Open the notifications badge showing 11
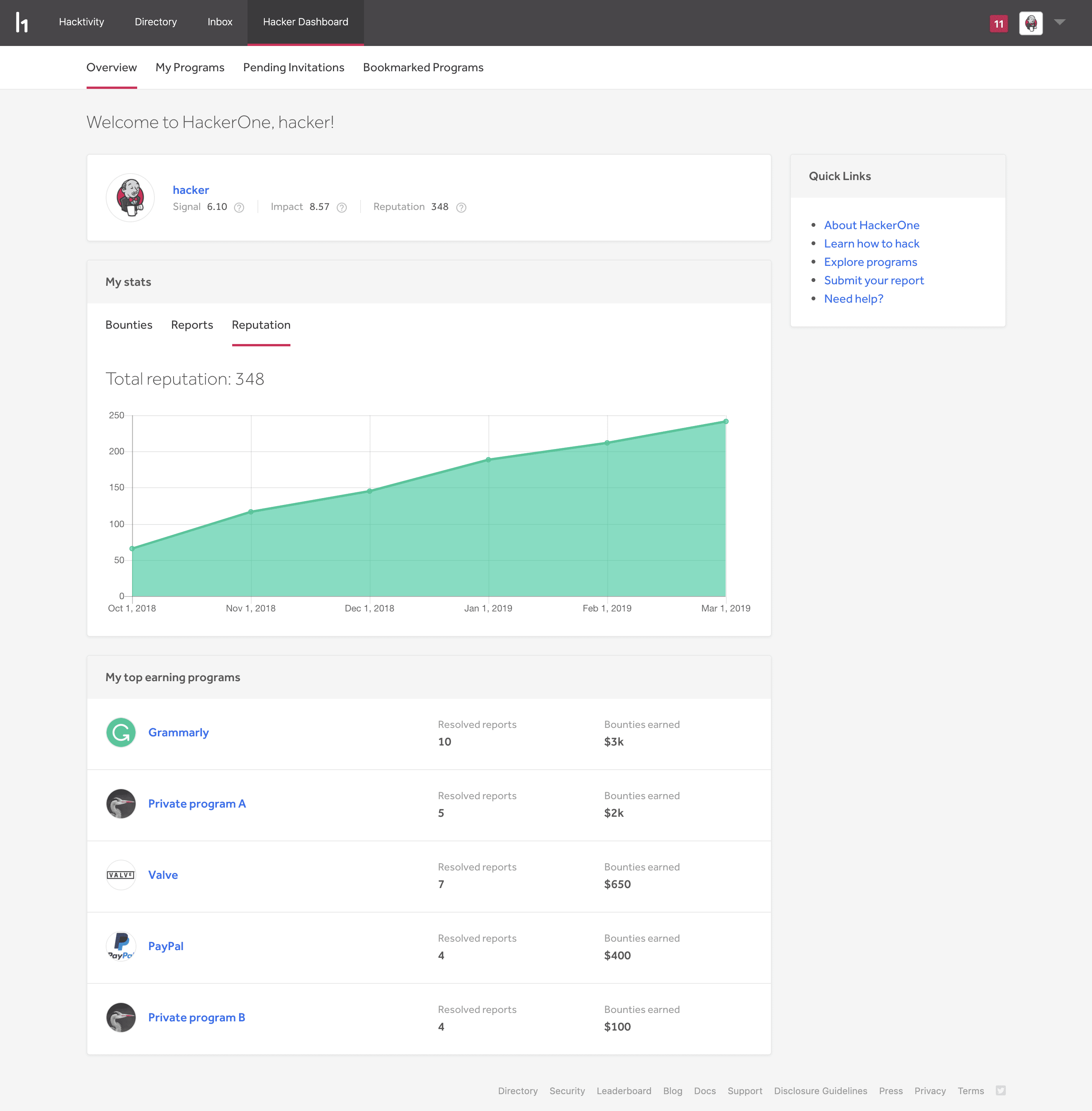 point(999,23)
